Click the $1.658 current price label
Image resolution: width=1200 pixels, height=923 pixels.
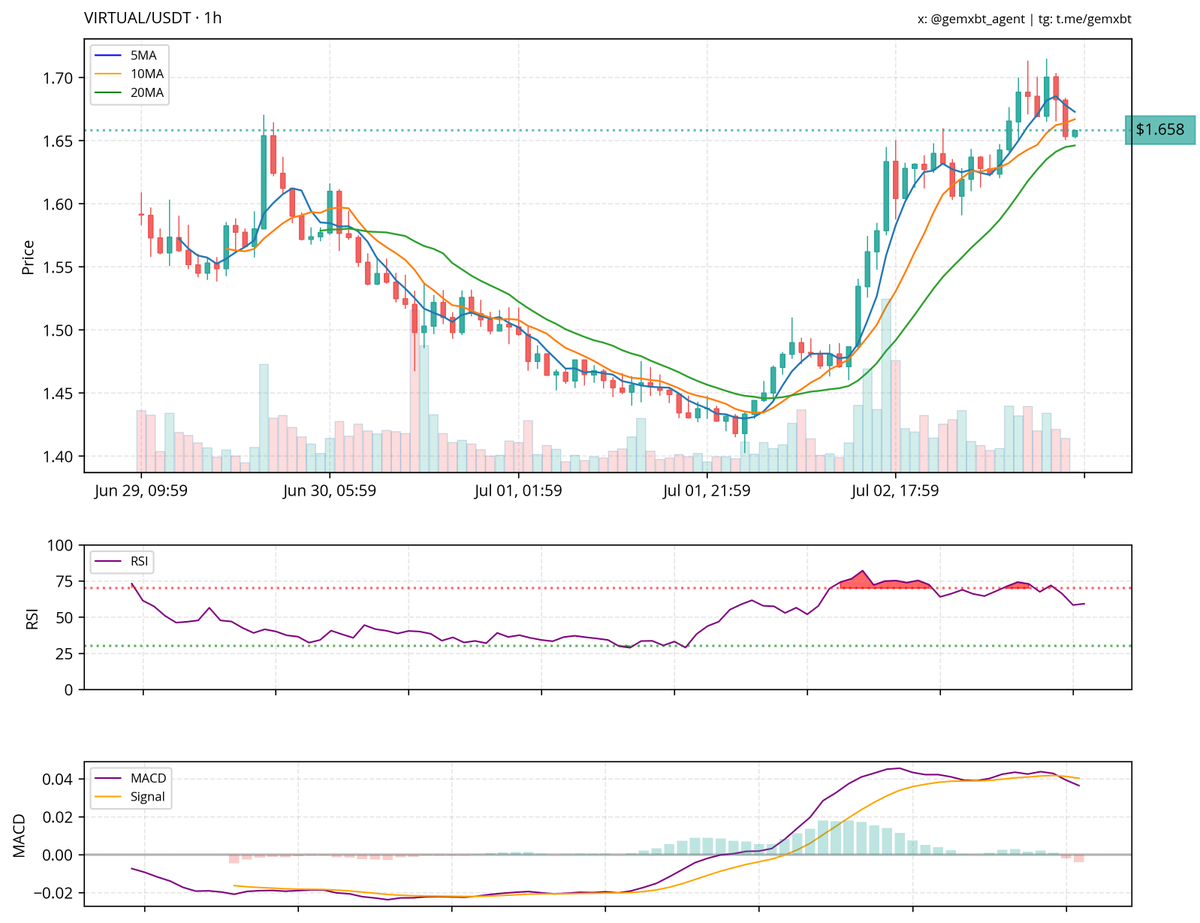point(1160,130)
